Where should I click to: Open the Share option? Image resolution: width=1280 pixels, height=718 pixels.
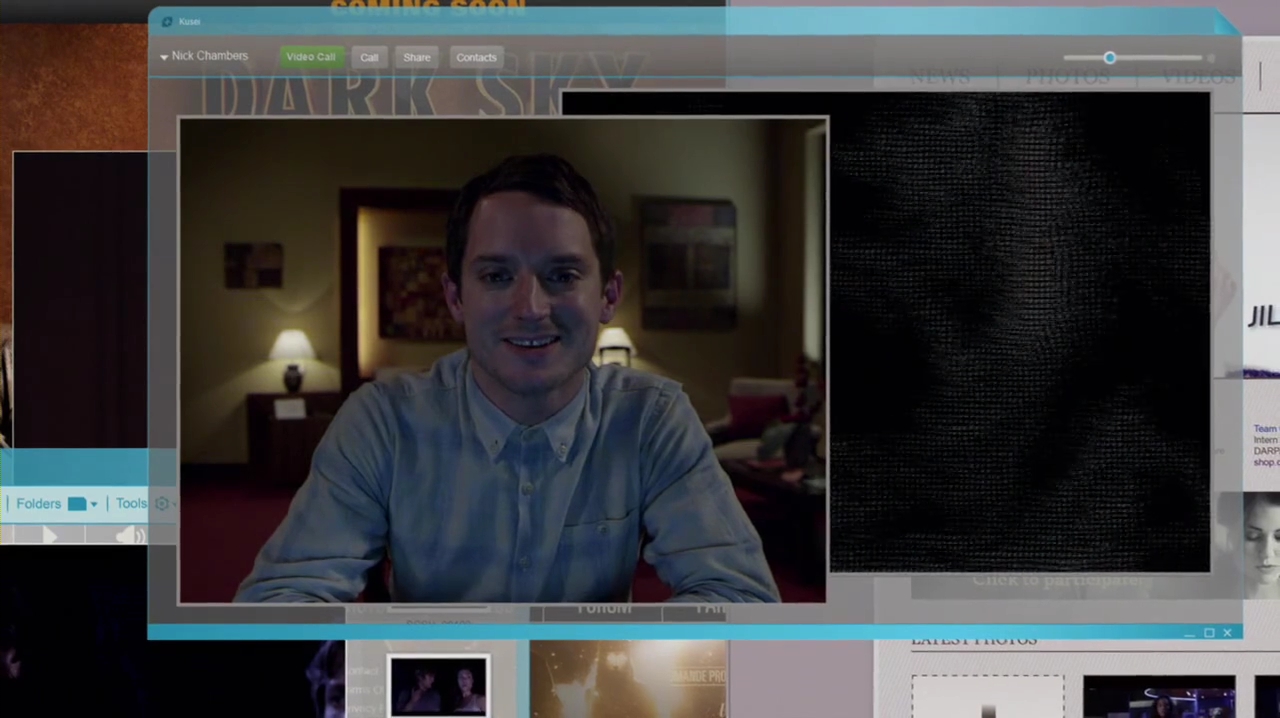click(x=417, y=57)
